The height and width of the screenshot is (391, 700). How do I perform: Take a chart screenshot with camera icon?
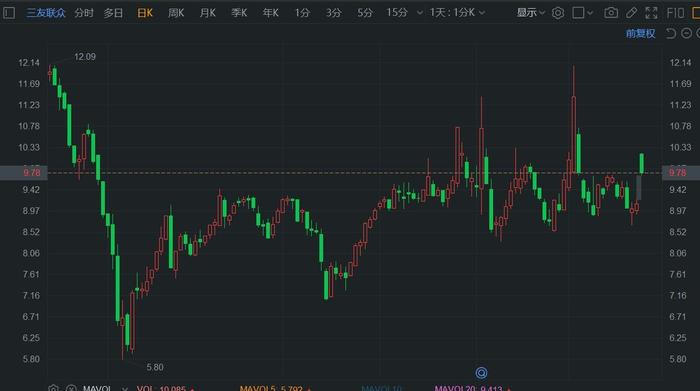[x=611, y=13]
